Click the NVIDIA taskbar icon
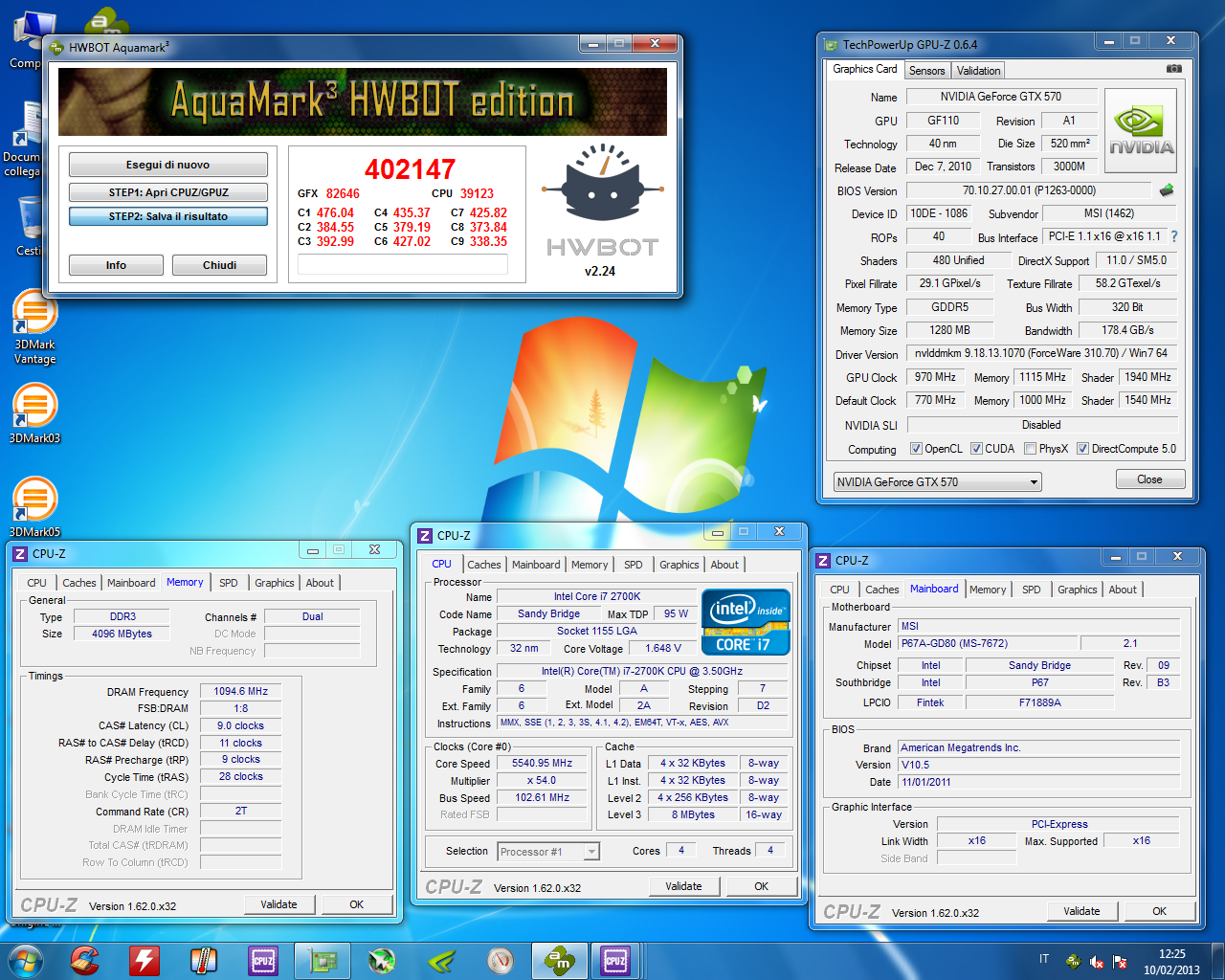Image resolution: width=1225 pixels, height=980 pixels. 441,960
